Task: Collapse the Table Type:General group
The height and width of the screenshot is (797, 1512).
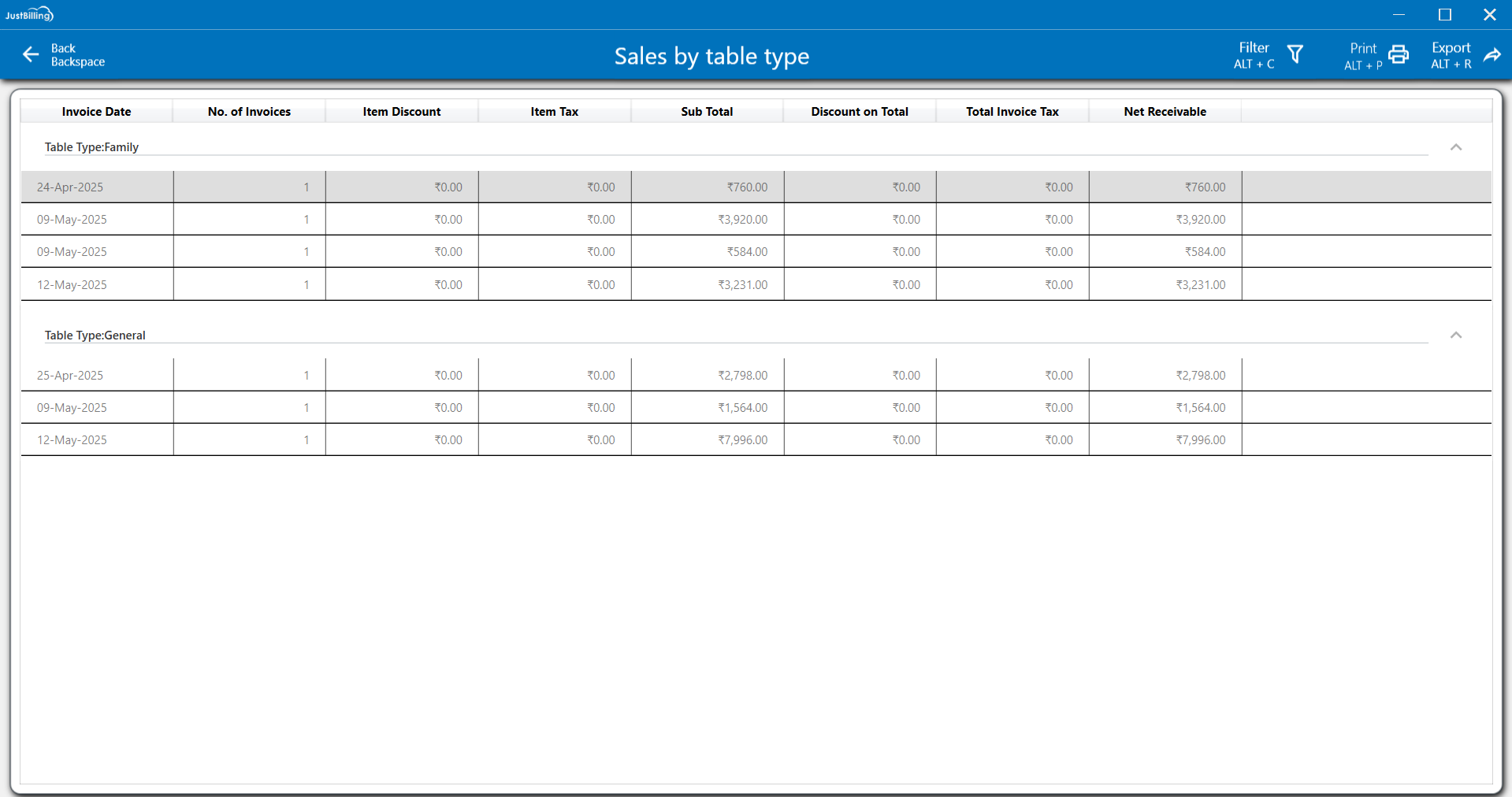Action: (x=1456, y=335)
